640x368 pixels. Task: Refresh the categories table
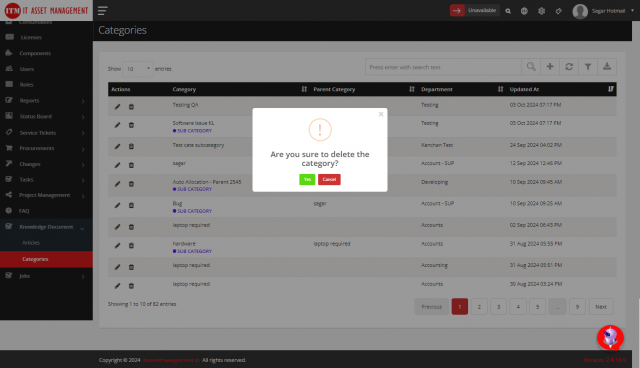pyautogui.click(x=569, y=67)
